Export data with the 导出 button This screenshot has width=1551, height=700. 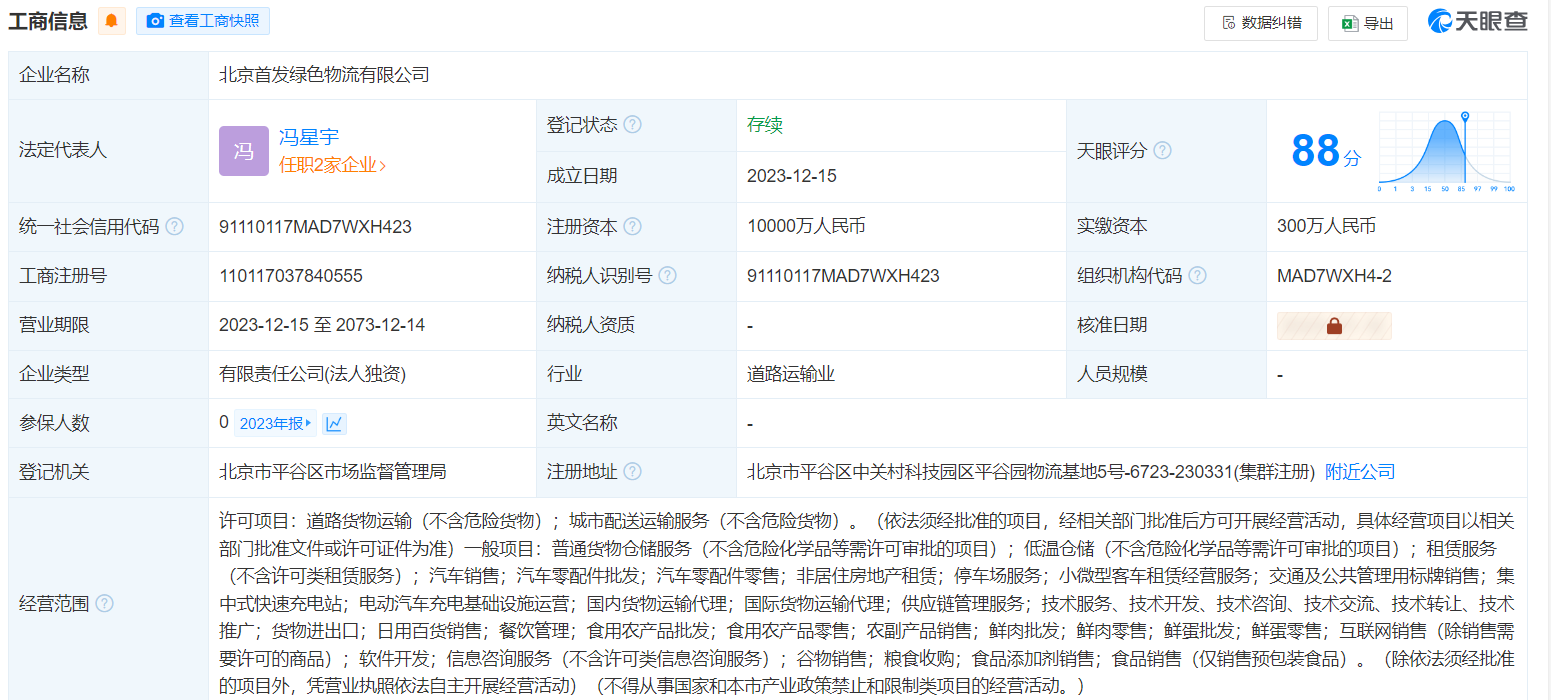coord(1368,23)
